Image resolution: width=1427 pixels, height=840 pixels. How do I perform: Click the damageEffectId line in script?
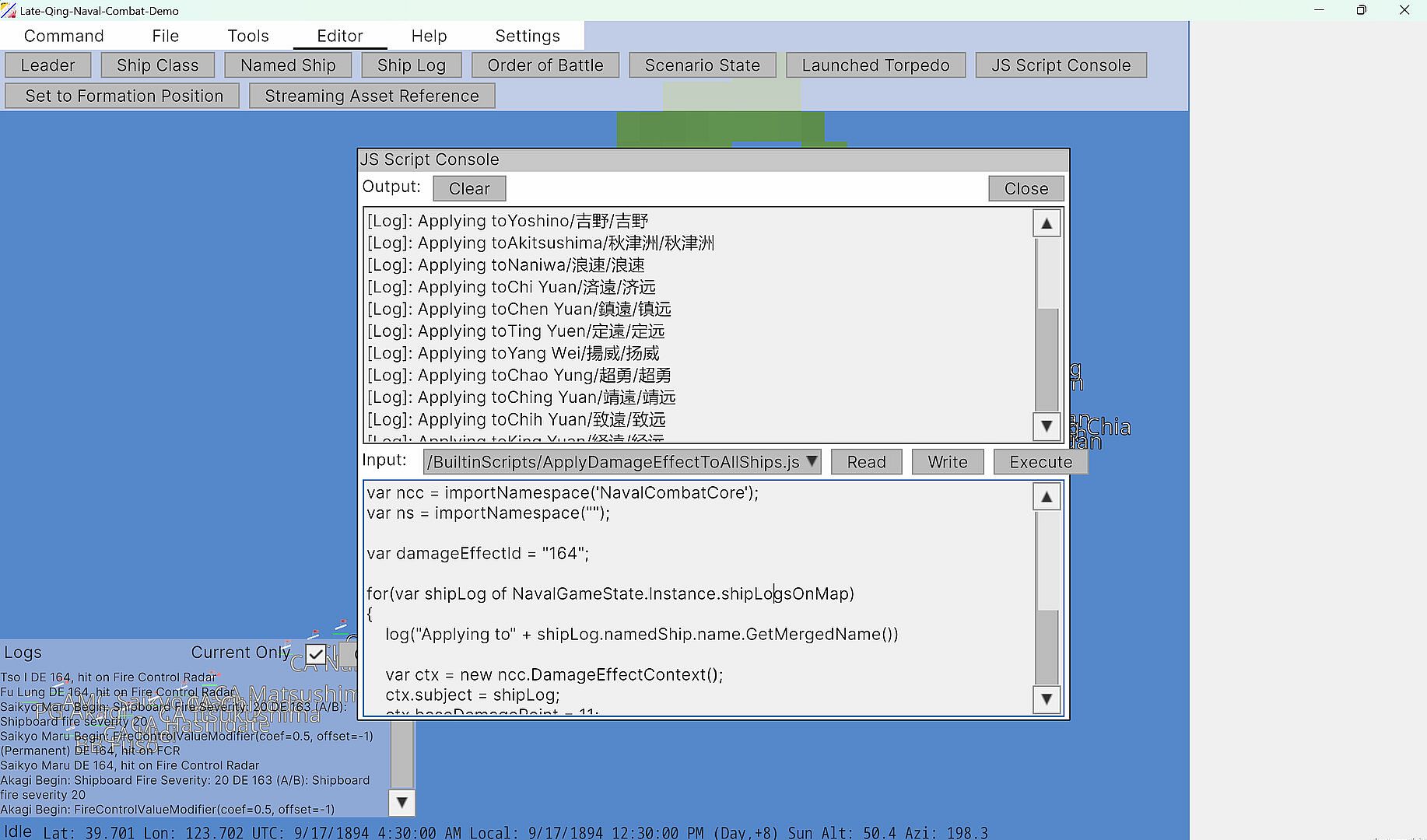tap(478, 553)
